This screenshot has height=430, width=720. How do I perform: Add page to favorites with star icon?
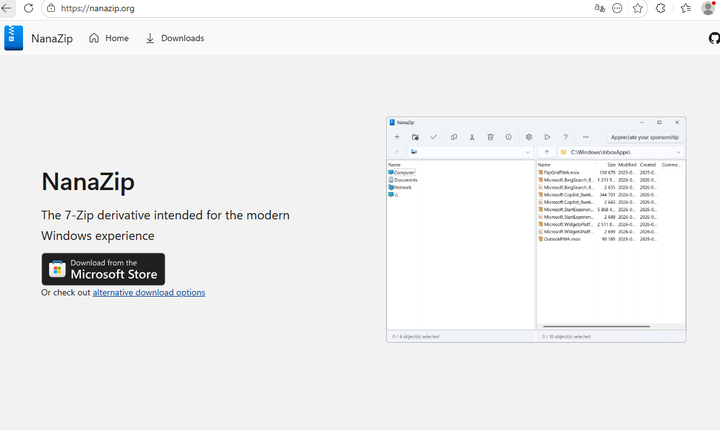click(637, 8)
